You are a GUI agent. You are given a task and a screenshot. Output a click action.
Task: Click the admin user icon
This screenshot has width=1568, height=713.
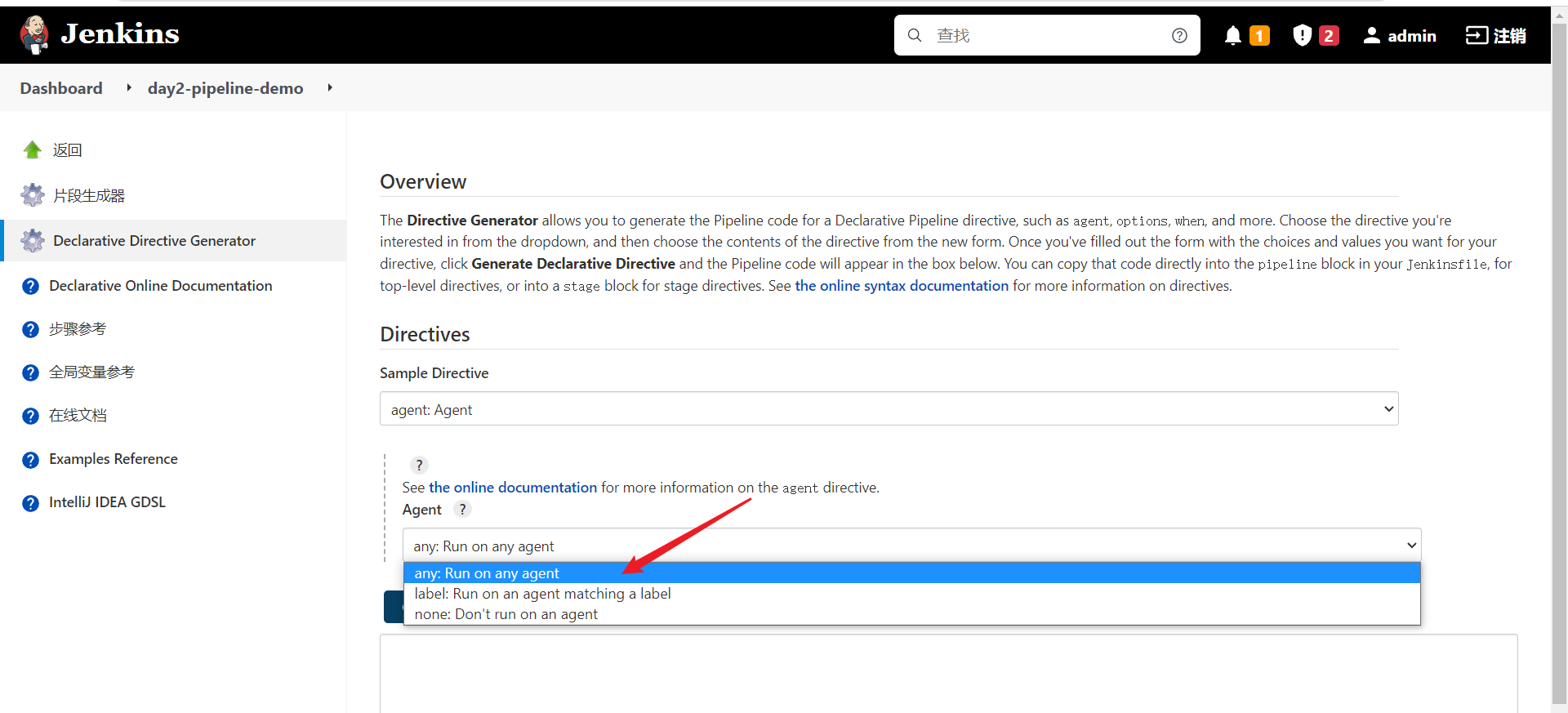[x=1372, y=35]
